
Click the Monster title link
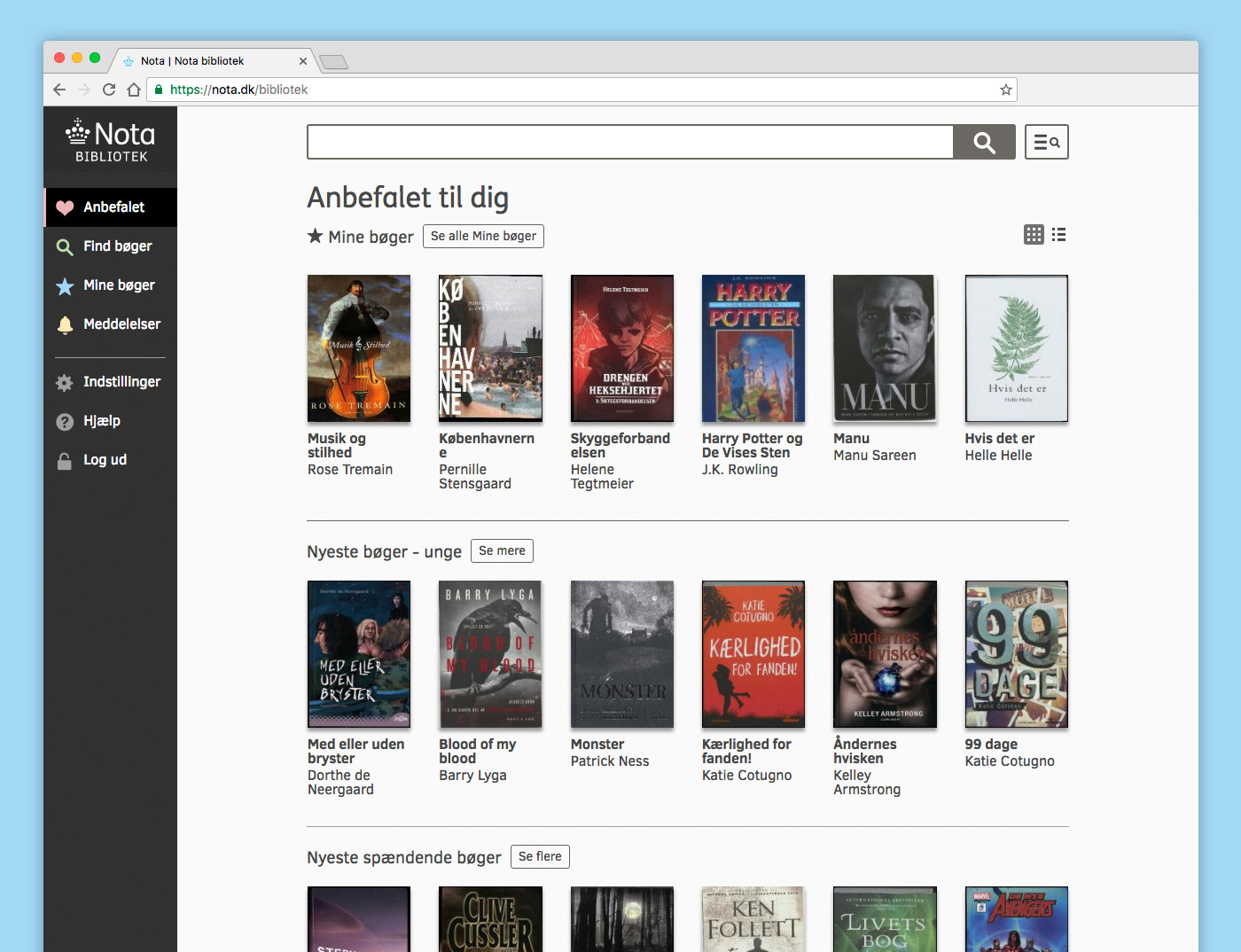(597, 745)
